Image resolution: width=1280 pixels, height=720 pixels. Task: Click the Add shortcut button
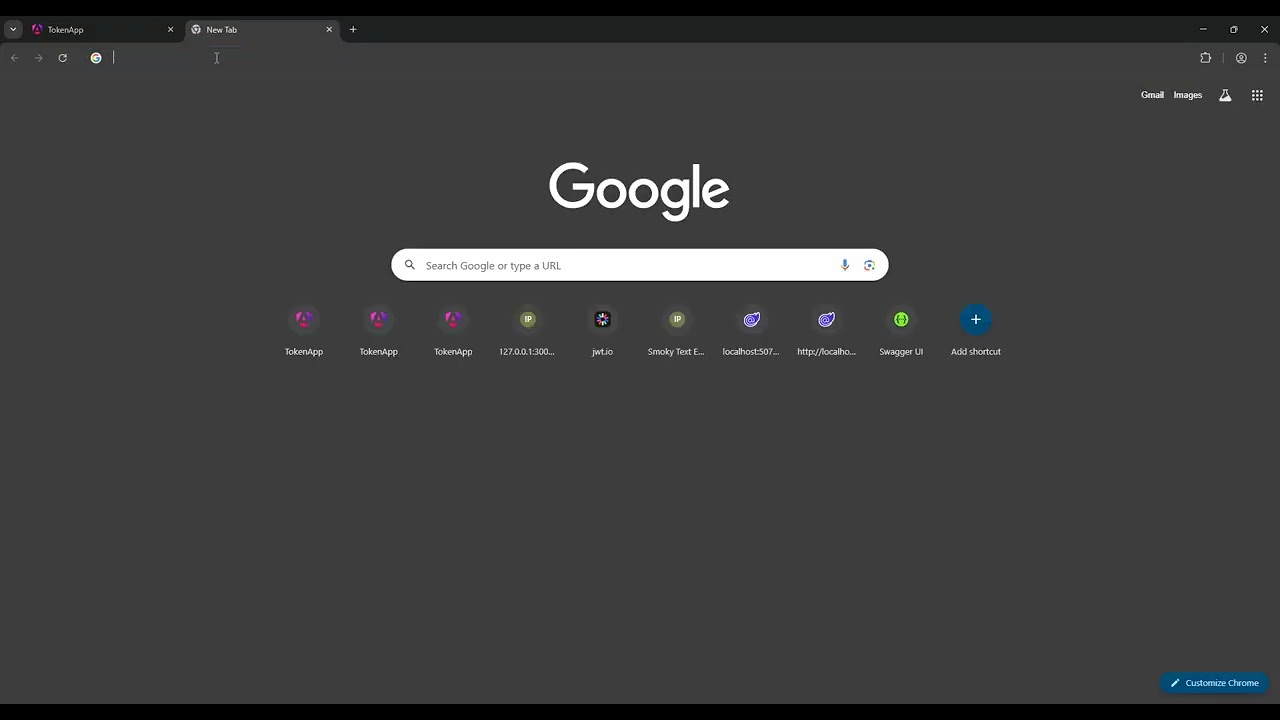click(x=976, y=331)
